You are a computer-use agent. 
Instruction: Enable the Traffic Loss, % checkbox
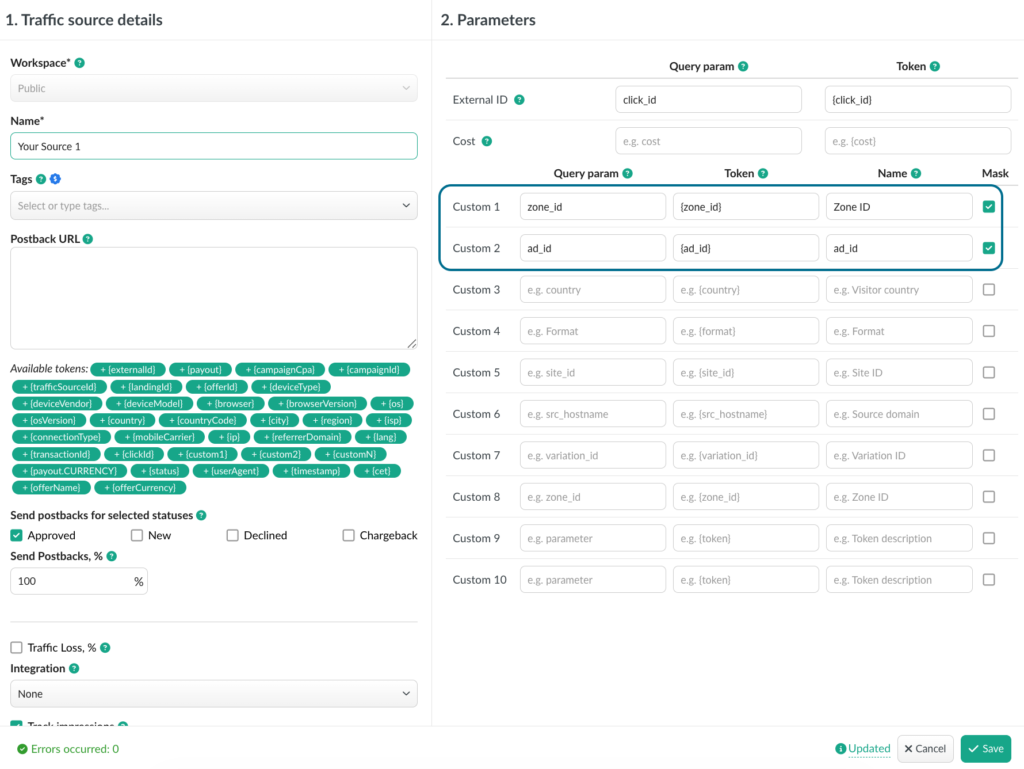click(17, 648)
